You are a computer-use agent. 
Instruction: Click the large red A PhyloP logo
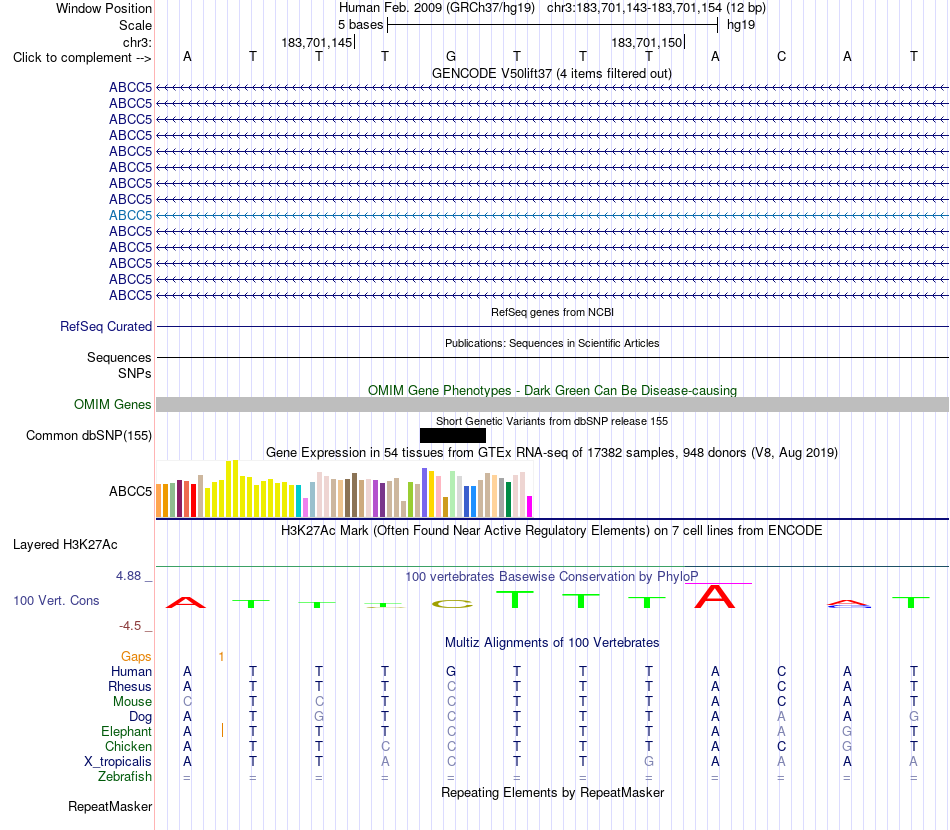715,597
